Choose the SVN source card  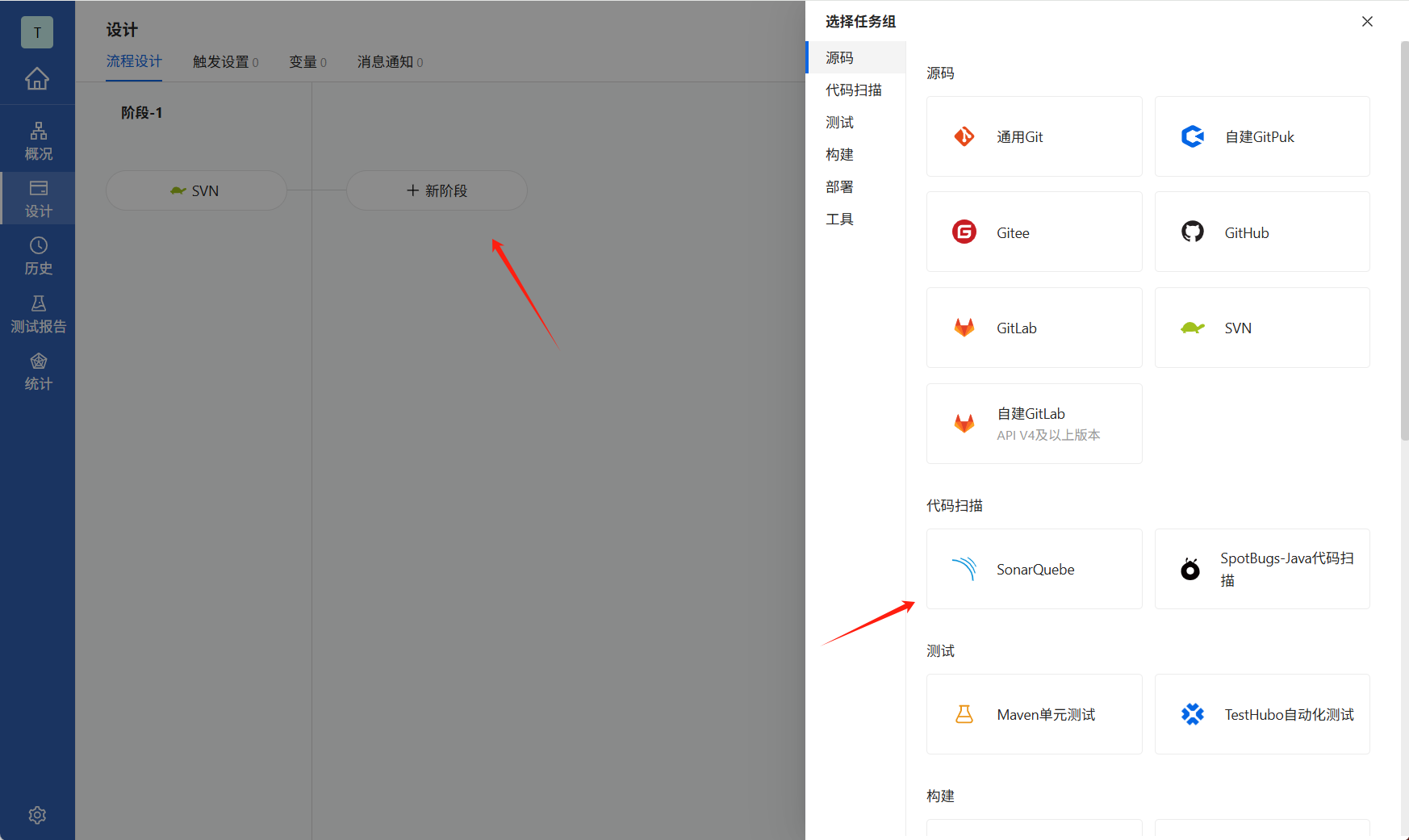1262,328
